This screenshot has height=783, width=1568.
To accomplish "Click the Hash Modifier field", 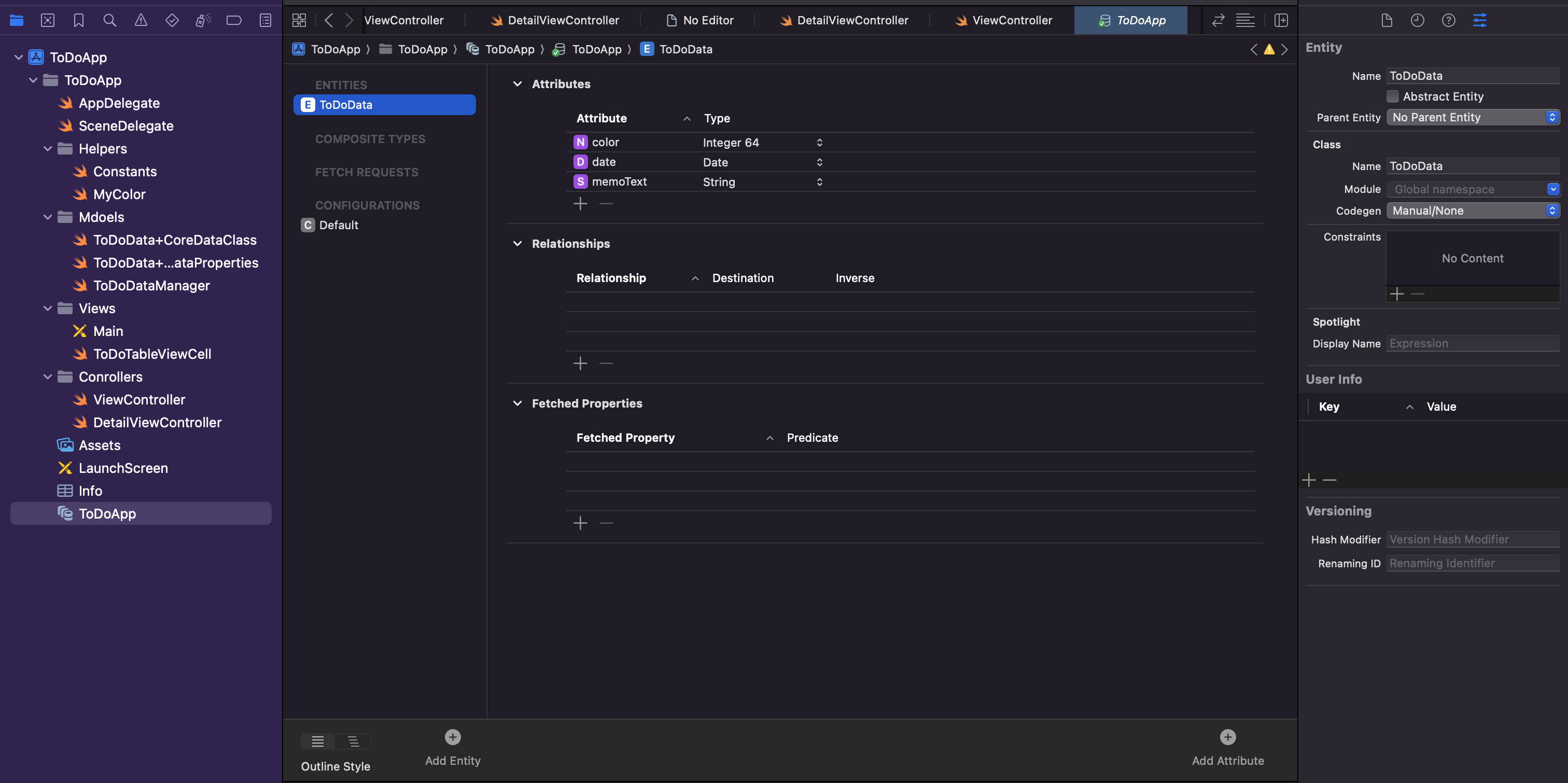I will point(1473,539).
